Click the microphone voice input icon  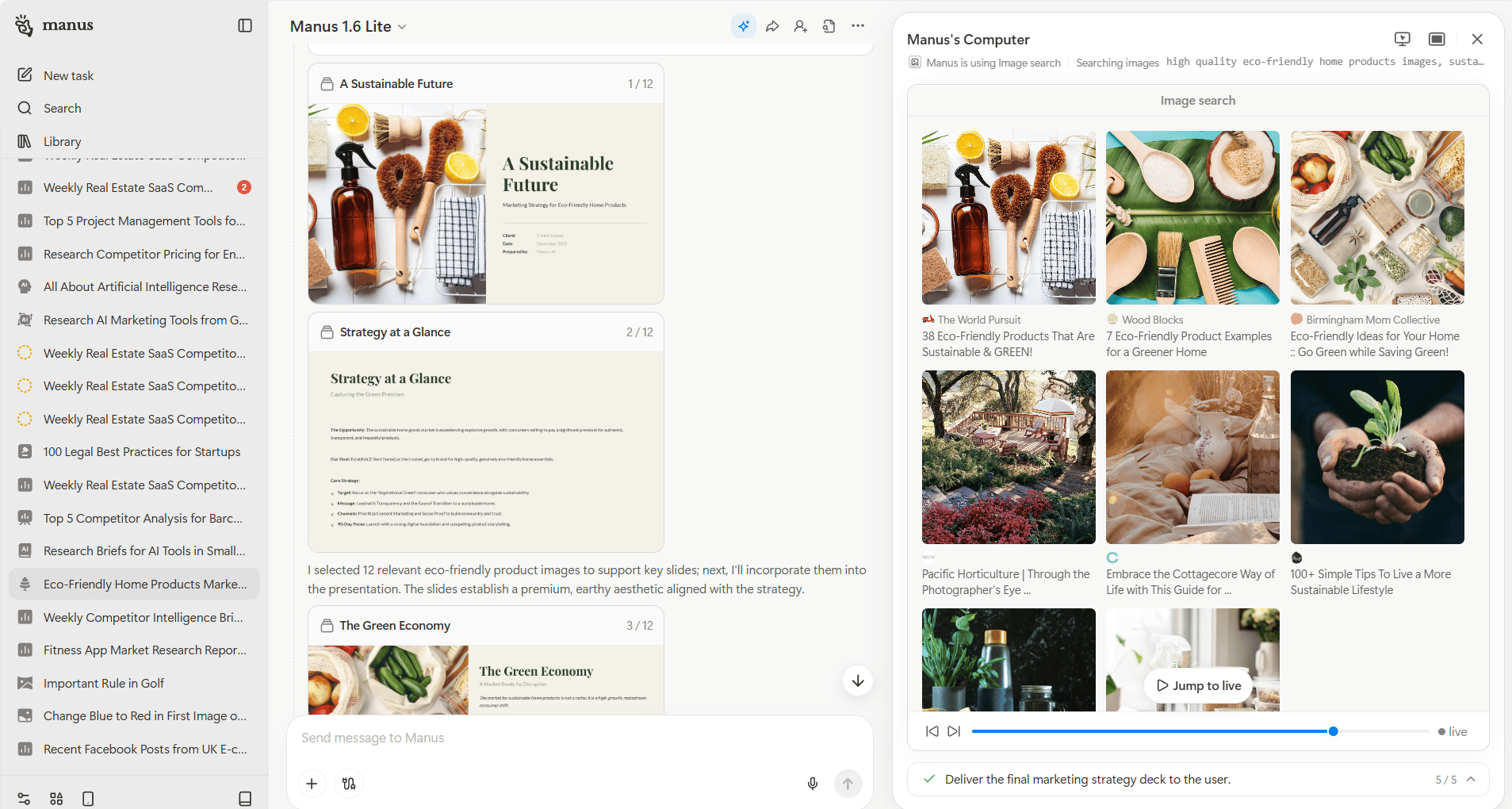813,784
